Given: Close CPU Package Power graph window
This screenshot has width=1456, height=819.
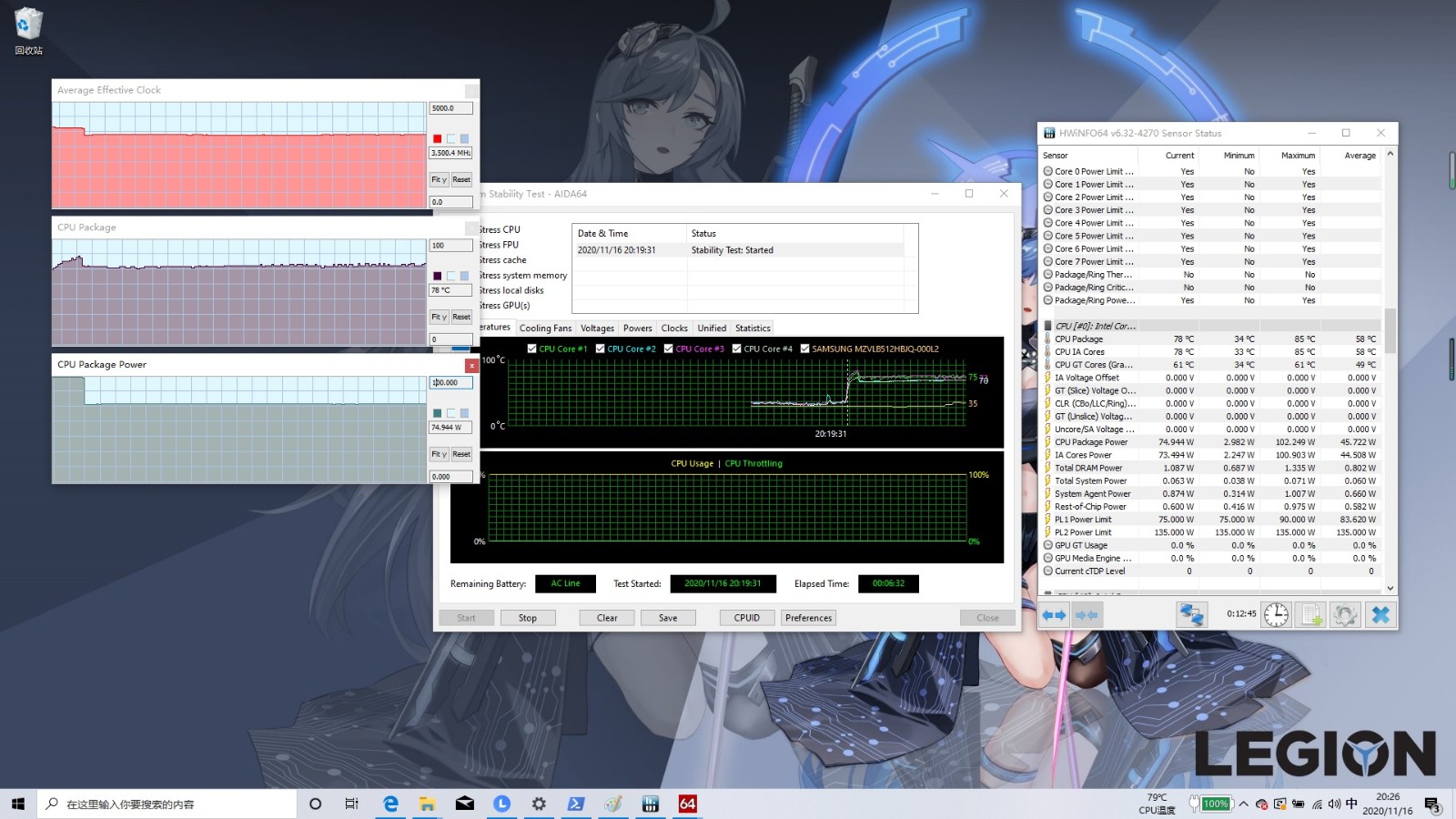Looking at the screenshot, I should [x=471, y=365].
